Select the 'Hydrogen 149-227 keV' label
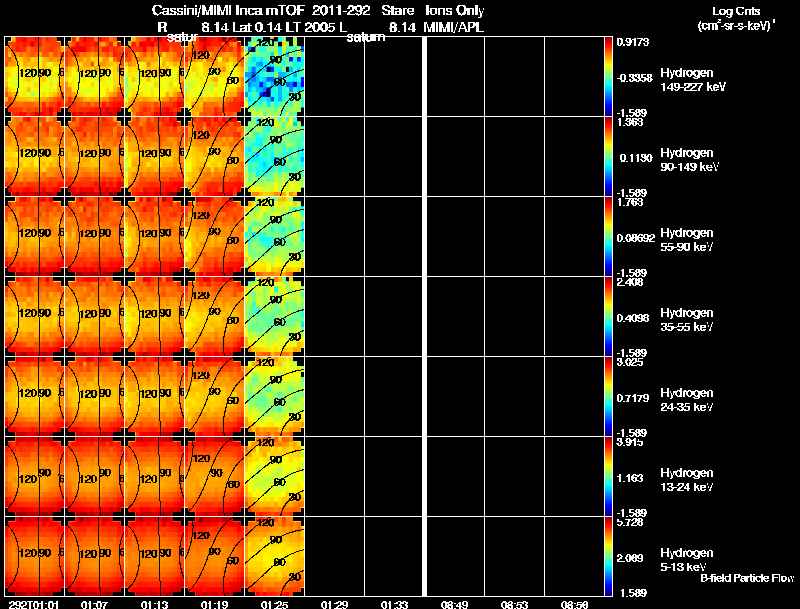This screenshot has width=800, height=609. (692, 80)
